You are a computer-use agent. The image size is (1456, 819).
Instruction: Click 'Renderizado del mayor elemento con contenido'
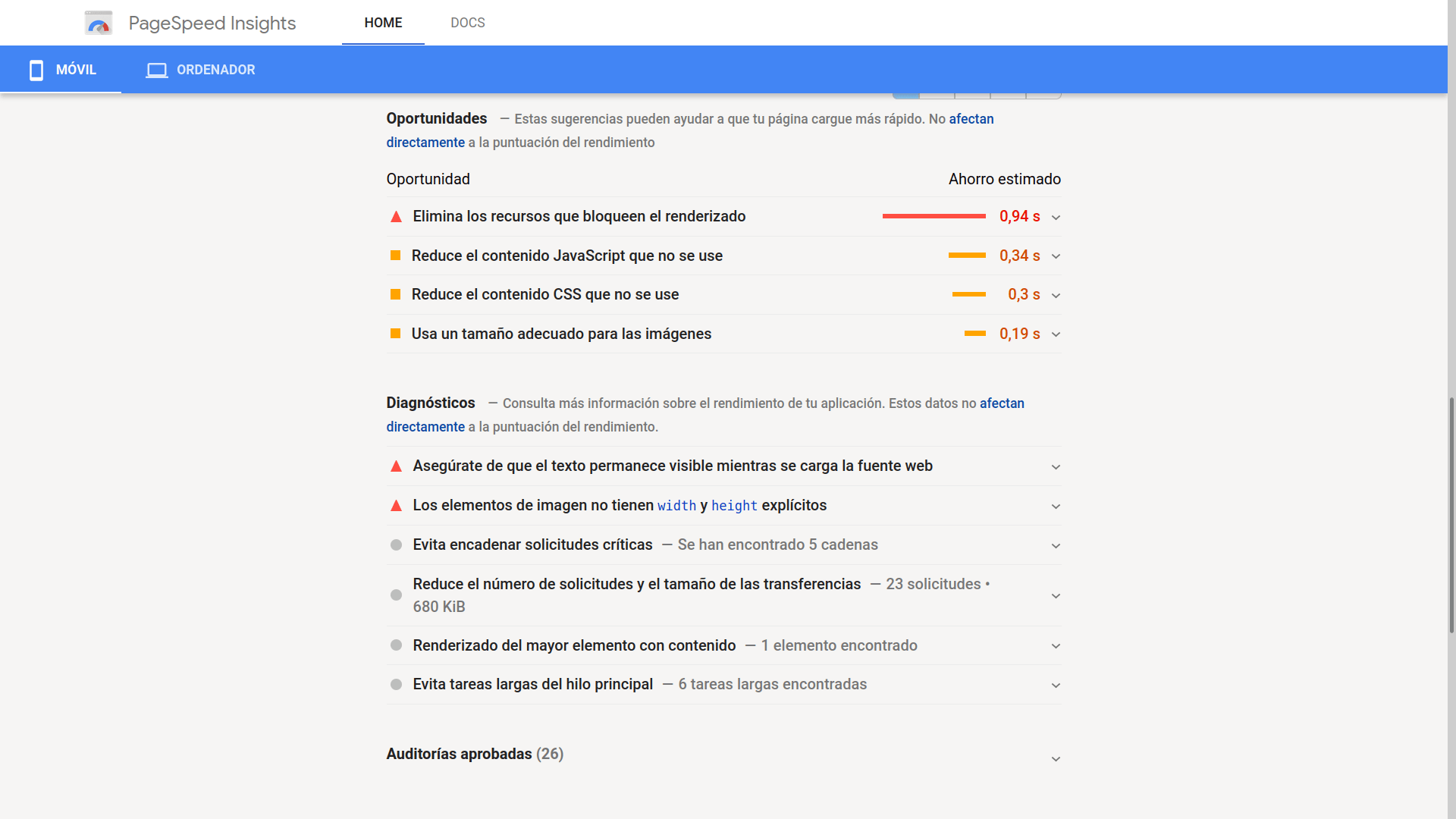coord(574,645)
